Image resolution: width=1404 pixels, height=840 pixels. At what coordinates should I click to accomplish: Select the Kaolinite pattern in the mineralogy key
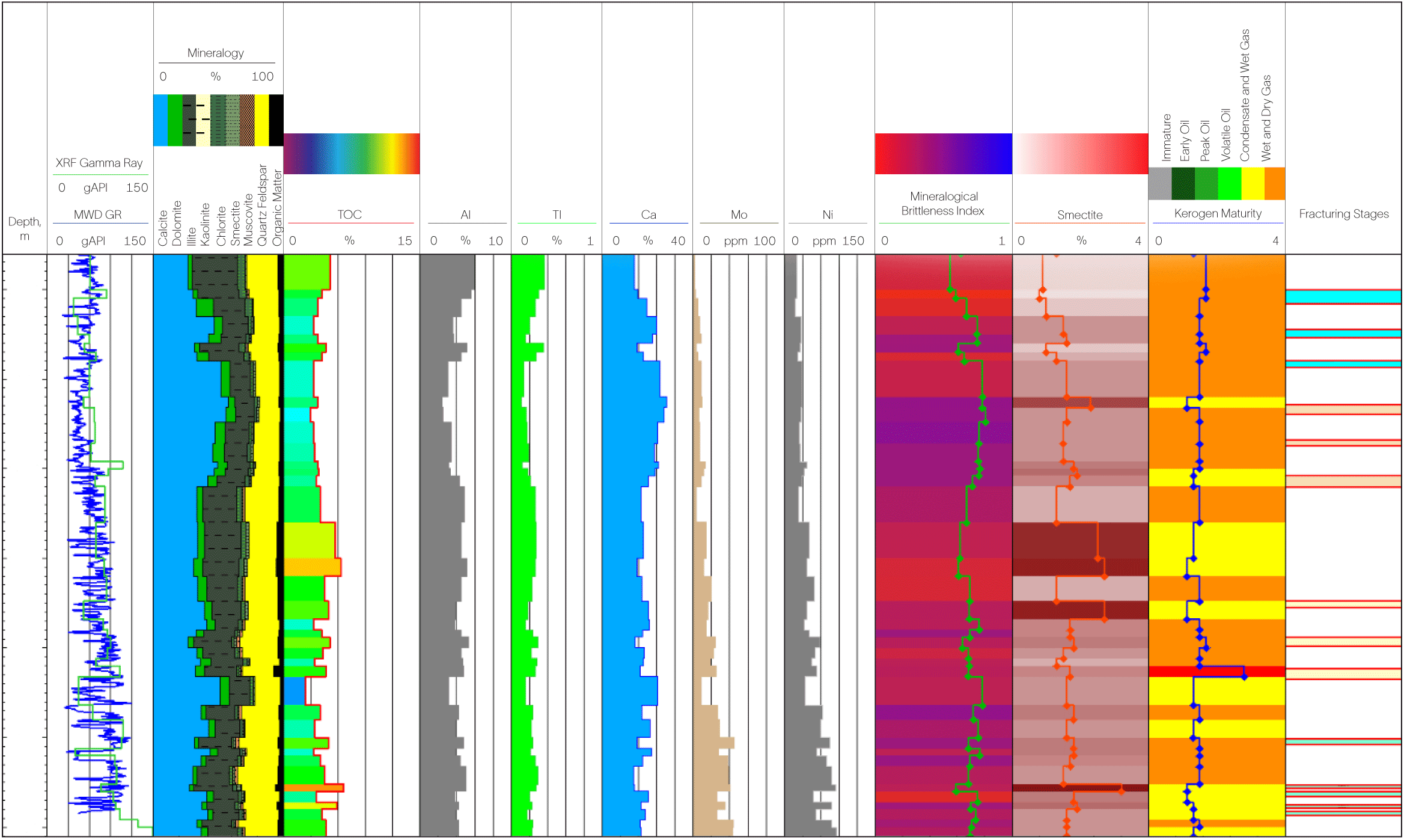pyautogui.click(x=203, y=120)
